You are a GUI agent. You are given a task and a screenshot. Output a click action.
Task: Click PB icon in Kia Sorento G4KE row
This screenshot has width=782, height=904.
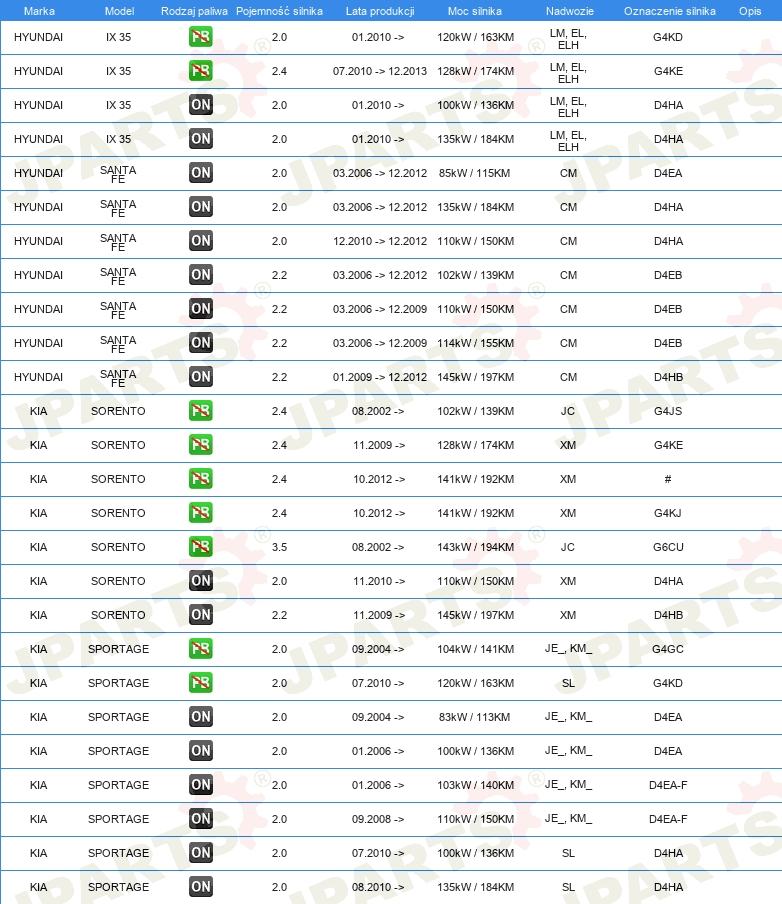point(201,445)
